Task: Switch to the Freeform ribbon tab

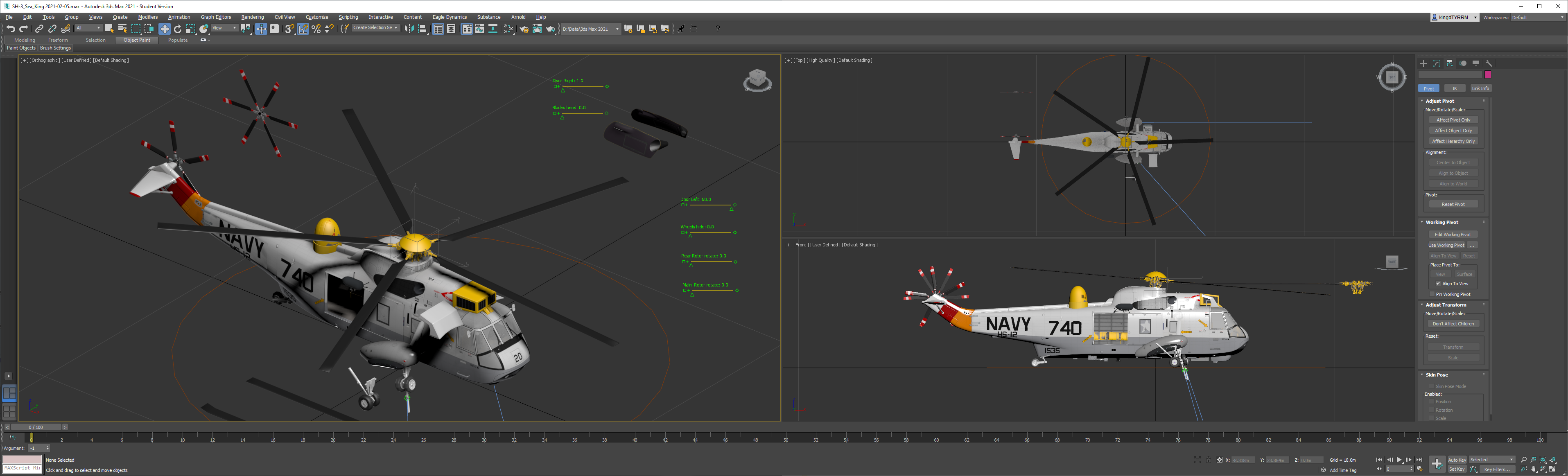Action: click(58, 40)
